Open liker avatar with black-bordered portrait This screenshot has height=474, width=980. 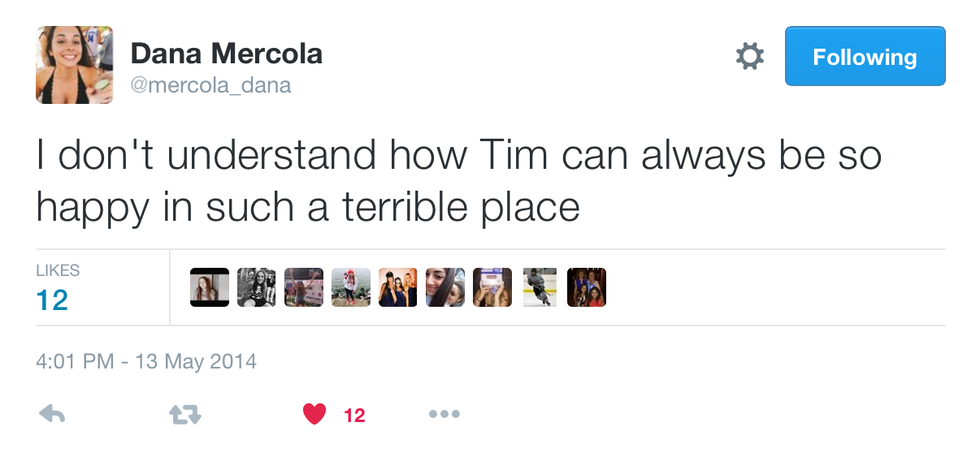pos(209,288)
